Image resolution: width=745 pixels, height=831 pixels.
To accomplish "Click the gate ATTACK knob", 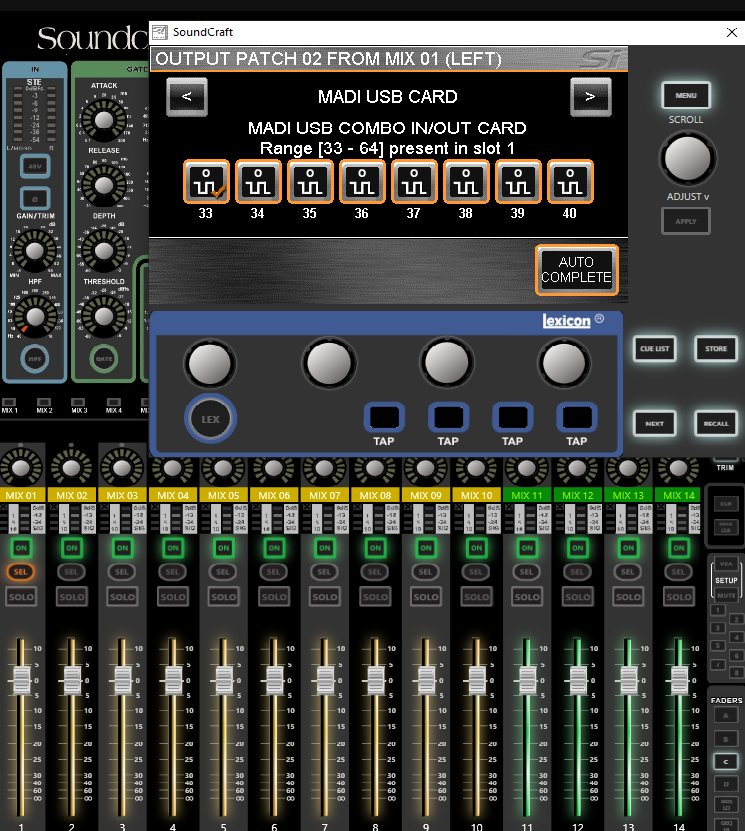I will coord(104,120).
